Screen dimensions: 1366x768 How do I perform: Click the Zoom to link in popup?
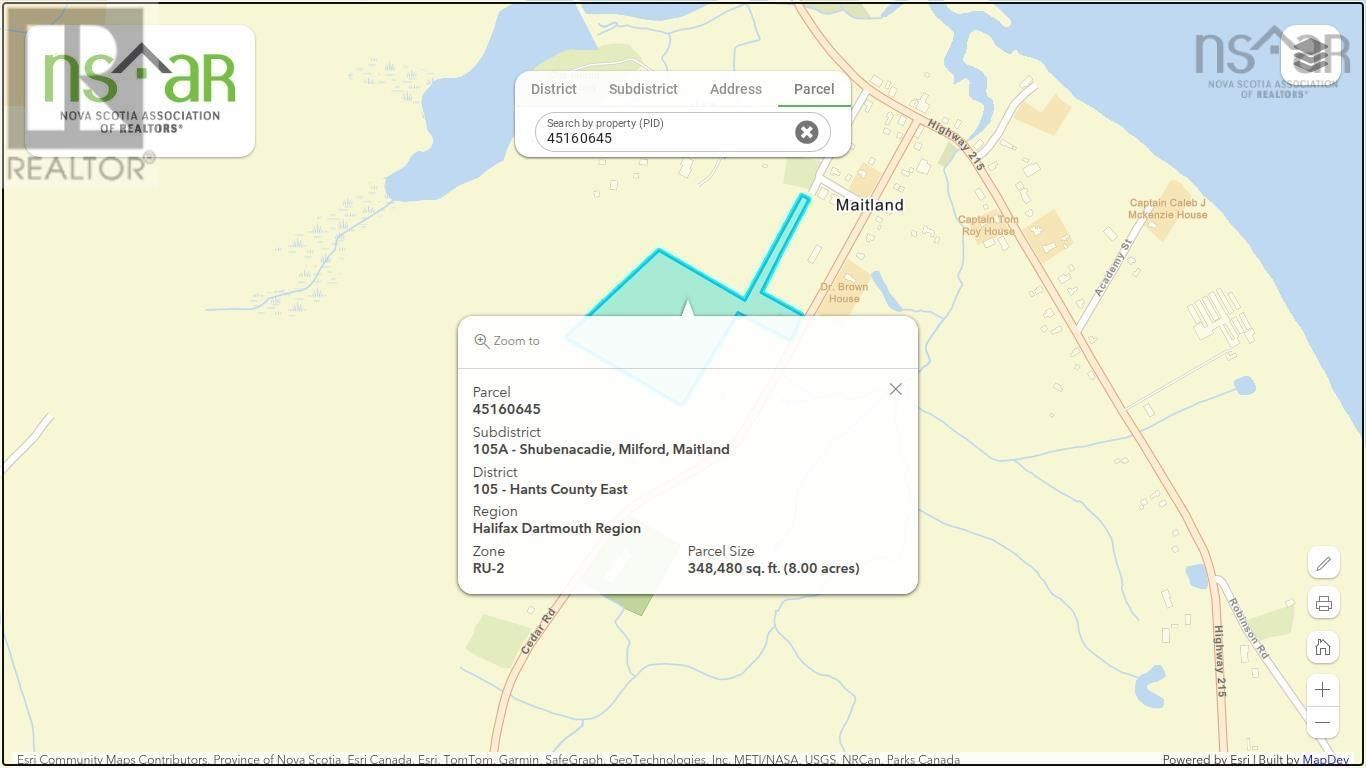[x=516, y=340]
